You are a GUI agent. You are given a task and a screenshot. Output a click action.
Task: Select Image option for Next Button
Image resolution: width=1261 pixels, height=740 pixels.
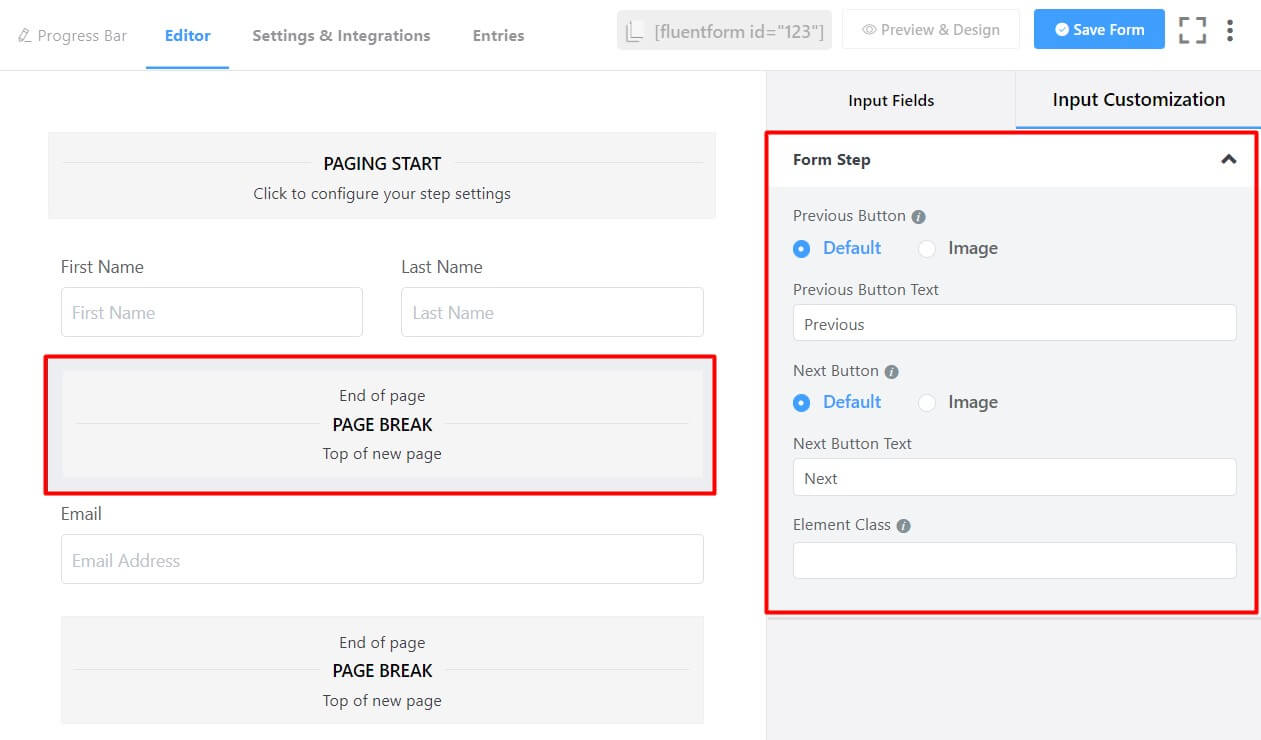click(927, 402)
